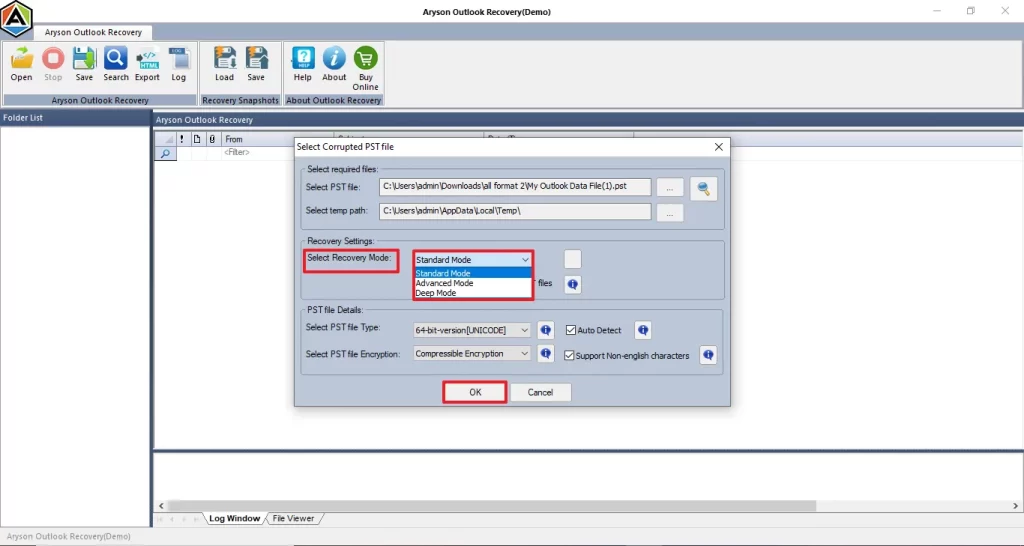This screenshot has height=546, width=1024.
Task: Close the Select Corrupted PST file dialog
Action: [x=718, y=147]
